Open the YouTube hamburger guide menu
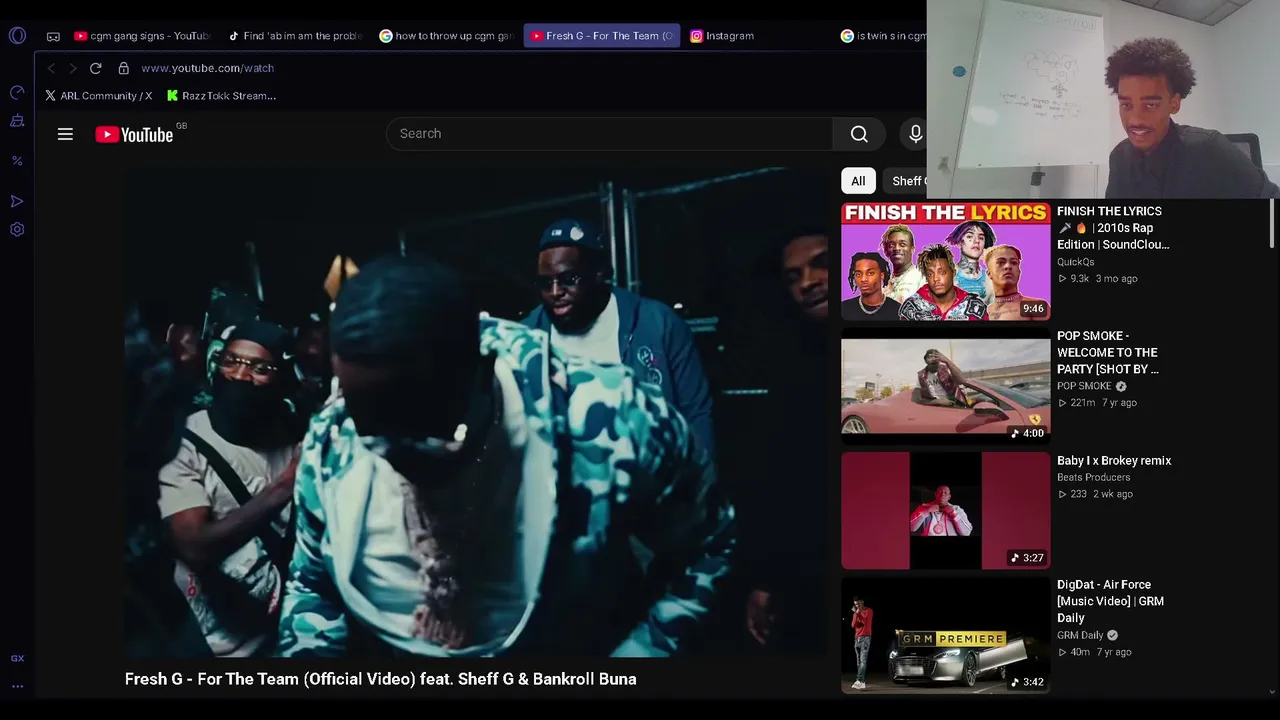 tap(65, 134)
